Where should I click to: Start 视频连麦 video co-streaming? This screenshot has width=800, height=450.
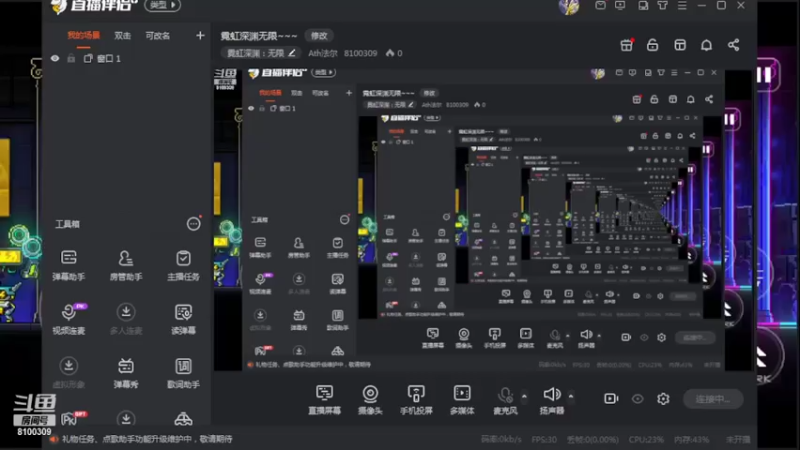[x=68, y=319]
